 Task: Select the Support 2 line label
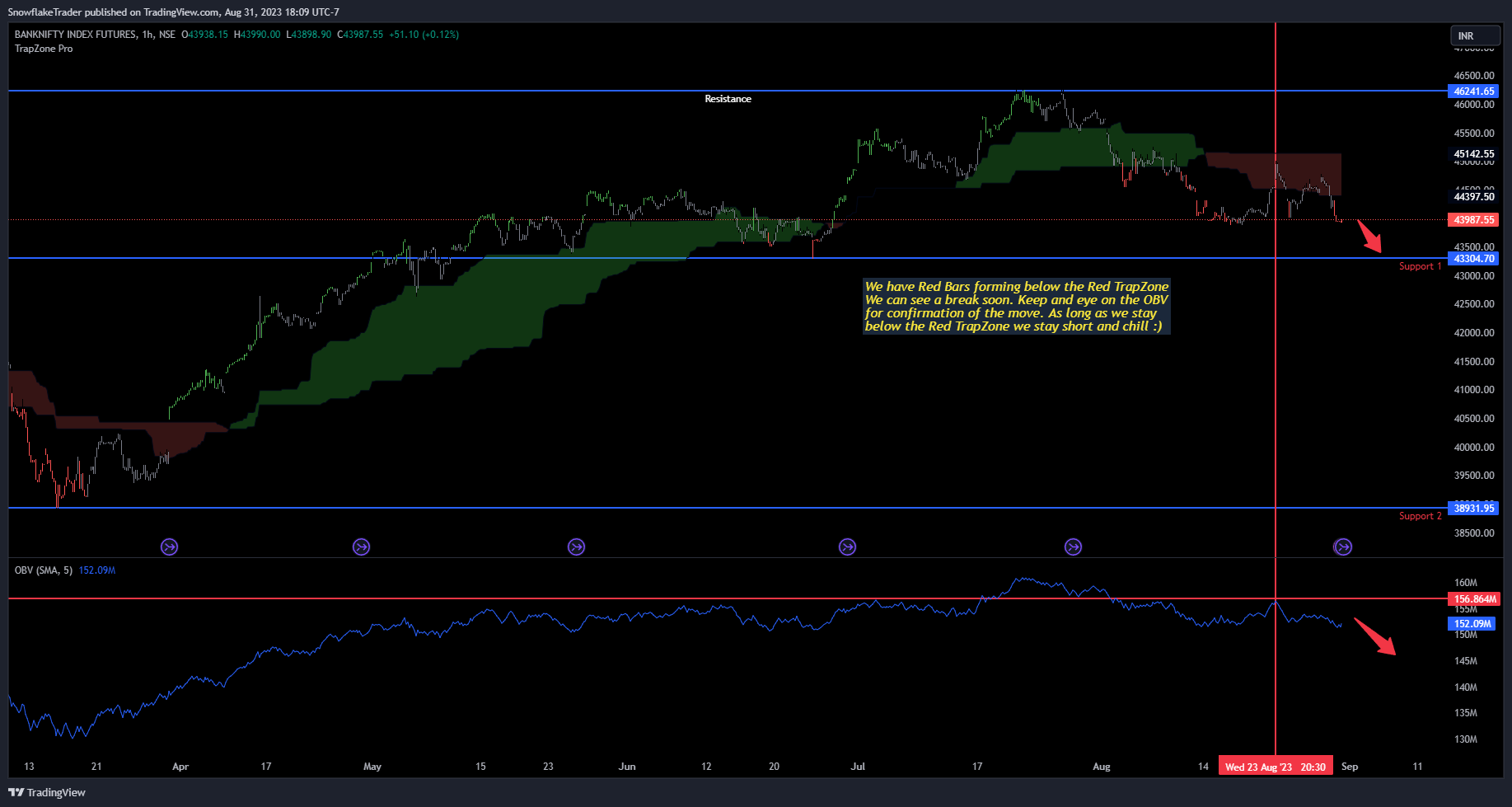1421,516
